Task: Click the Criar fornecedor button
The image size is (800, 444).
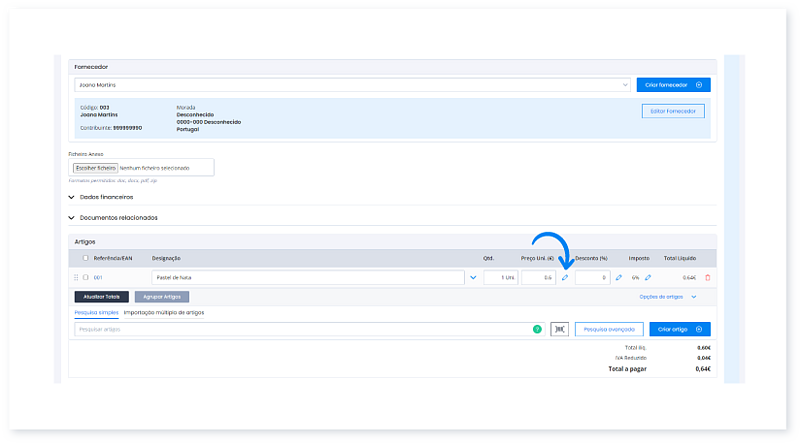Action: 673,85
